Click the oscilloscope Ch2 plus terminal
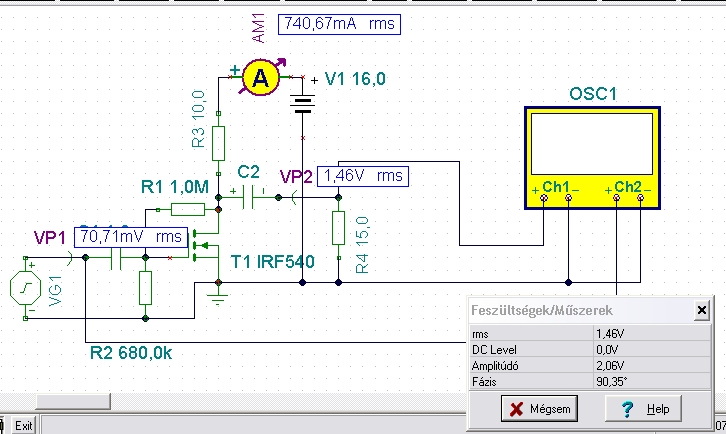This screenshot has width=726, height=434. click(x=616, y=198)
